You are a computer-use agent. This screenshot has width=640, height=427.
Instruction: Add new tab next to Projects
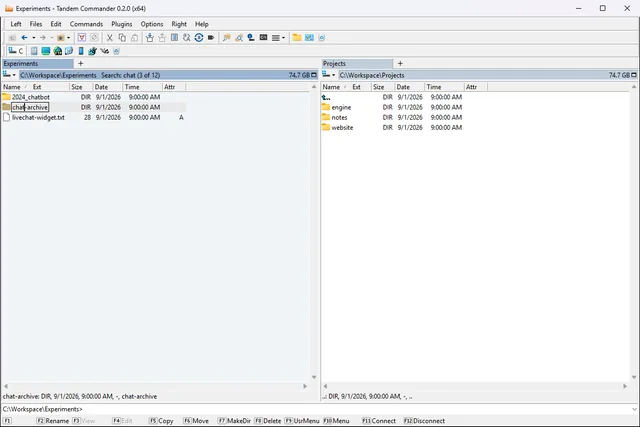400,64
